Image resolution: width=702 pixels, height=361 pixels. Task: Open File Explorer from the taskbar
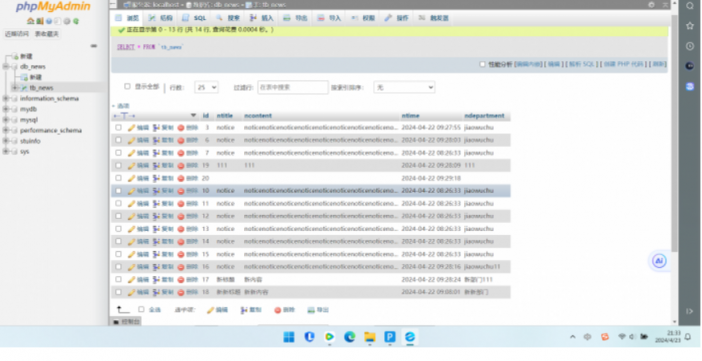pos(370,337)
